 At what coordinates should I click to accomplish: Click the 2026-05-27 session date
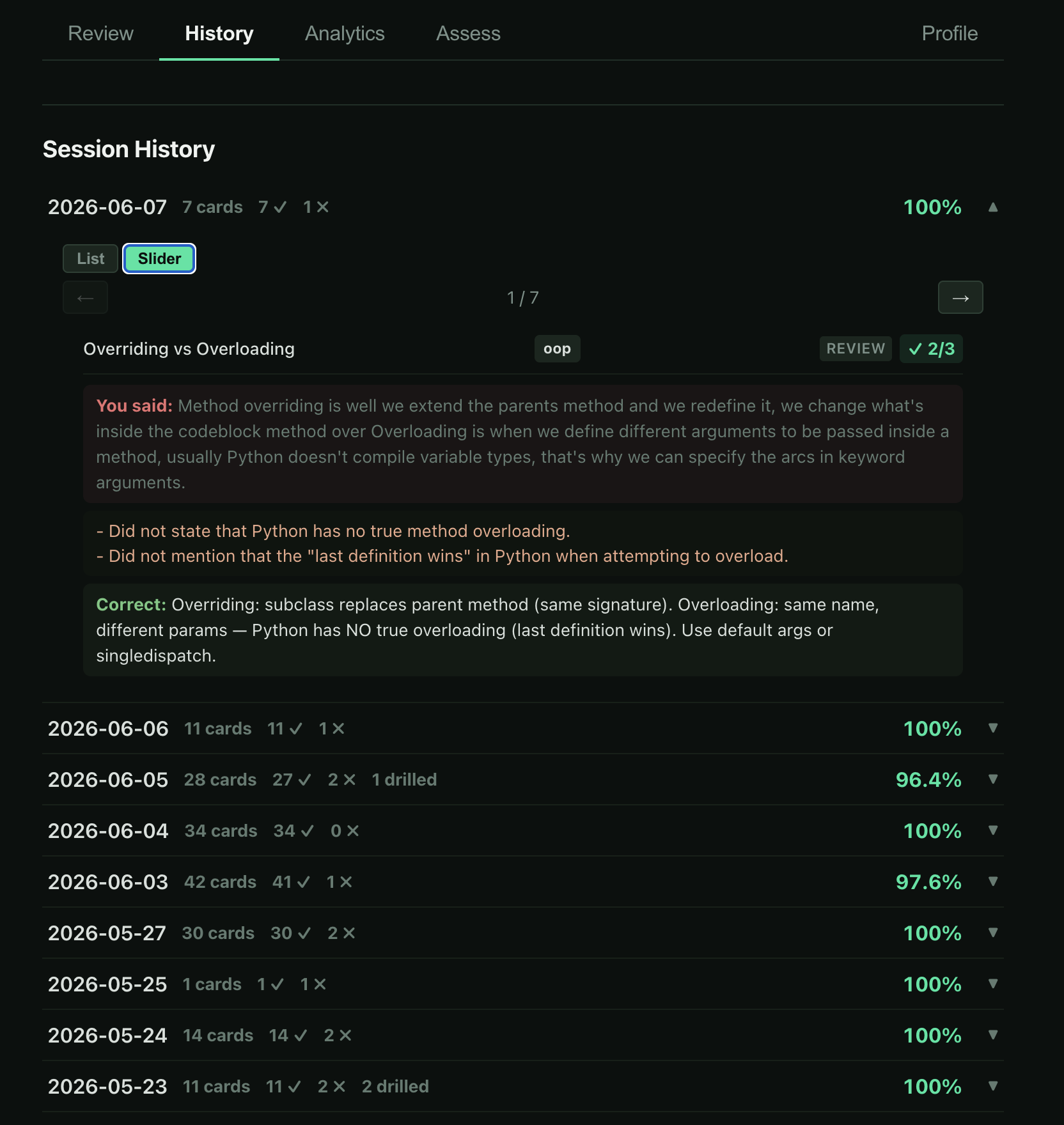click(x=107, y=933)
